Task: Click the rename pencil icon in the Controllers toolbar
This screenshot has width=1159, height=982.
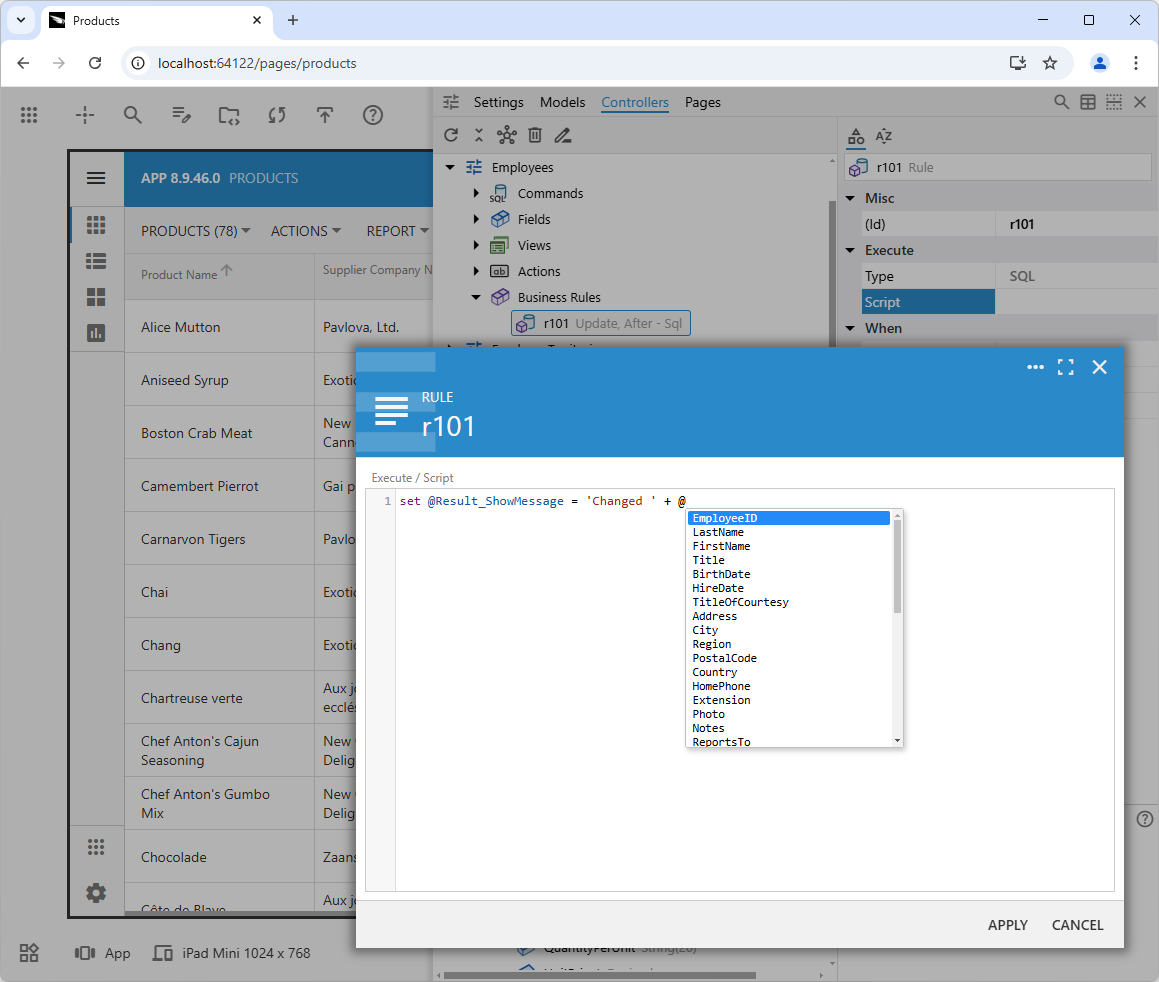Action: 563,135
